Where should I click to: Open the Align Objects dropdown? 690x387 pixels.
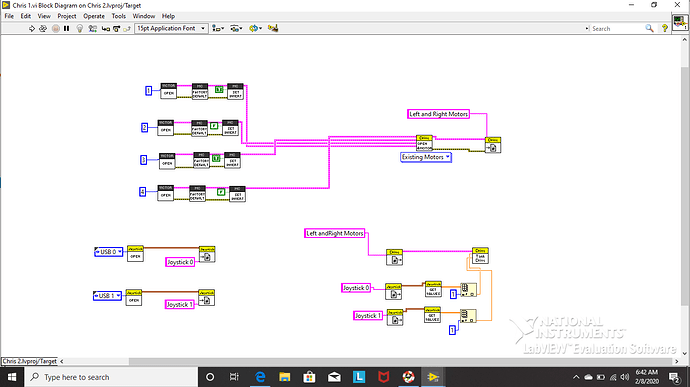[218, 28]
